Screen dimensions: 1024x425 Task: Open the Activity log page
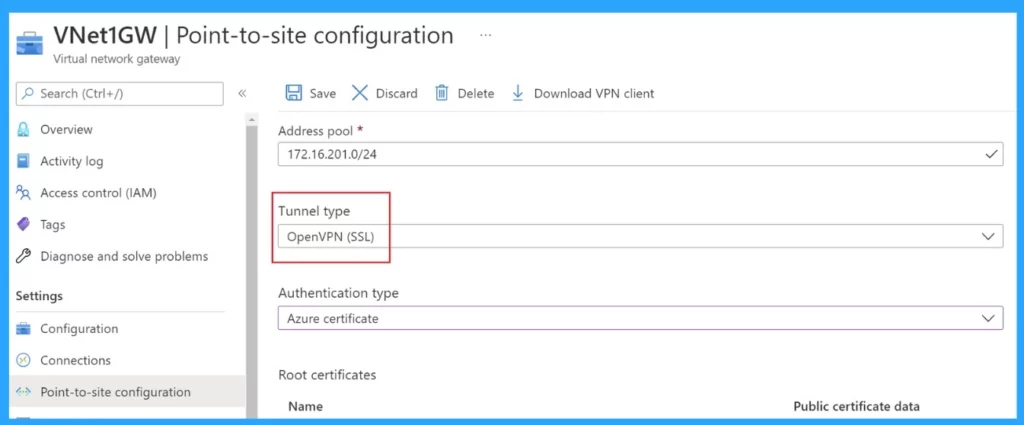pos(72,161)
